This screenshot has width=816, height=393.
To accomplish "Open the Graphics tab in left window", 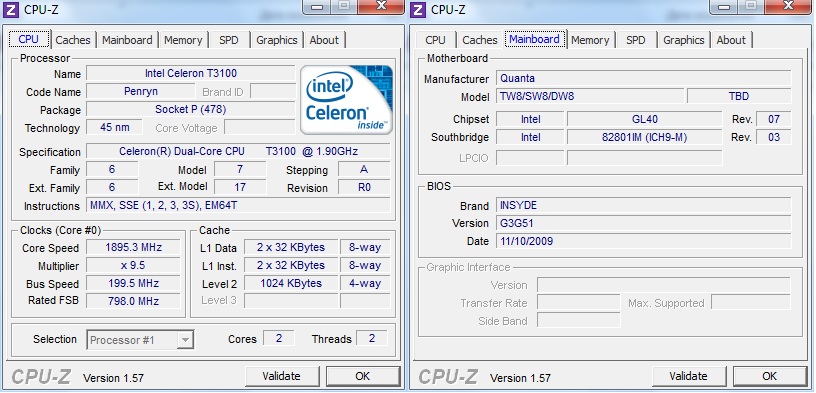I will [x=277, y=40].
